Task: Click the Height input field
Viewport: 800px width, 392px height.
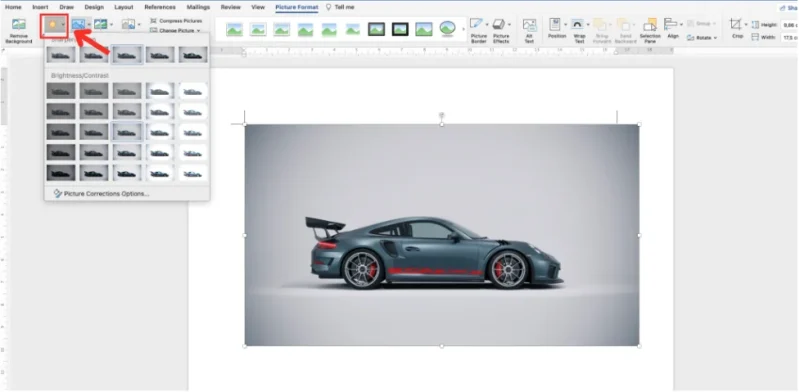Action: 790,24
